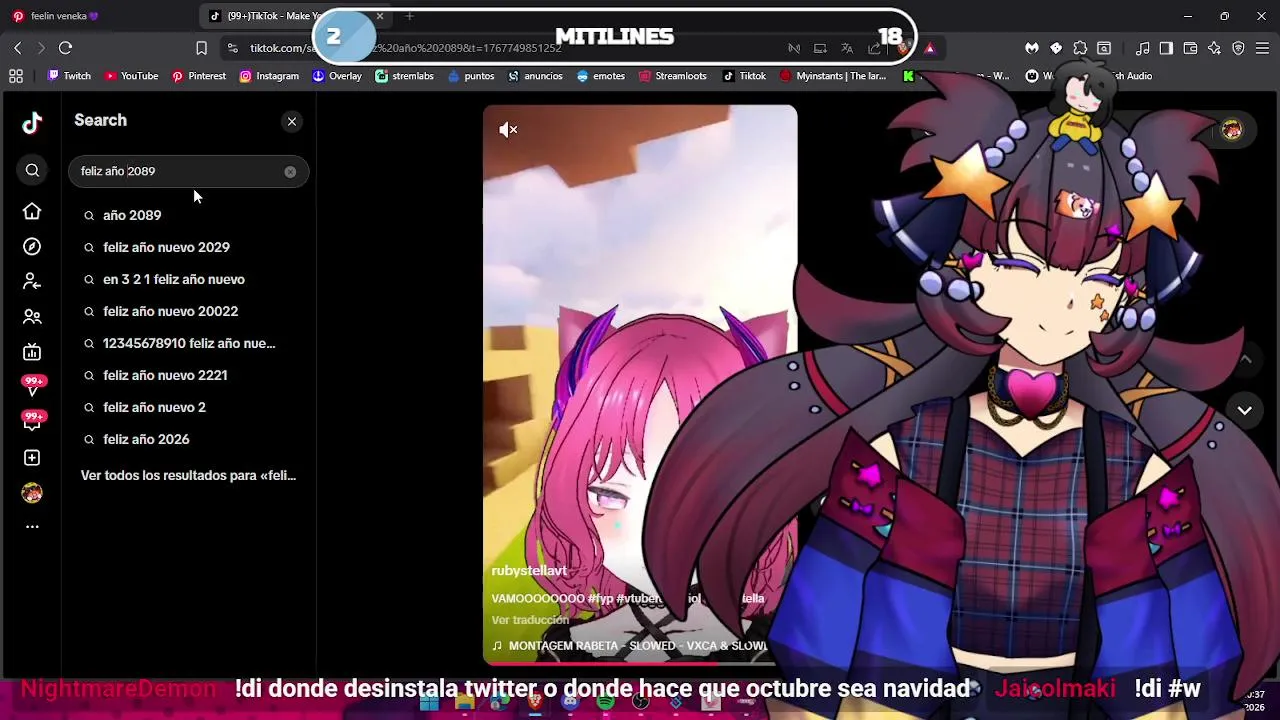
Task: Open Discord from the taskbar
Action: (x=570, y=702)
